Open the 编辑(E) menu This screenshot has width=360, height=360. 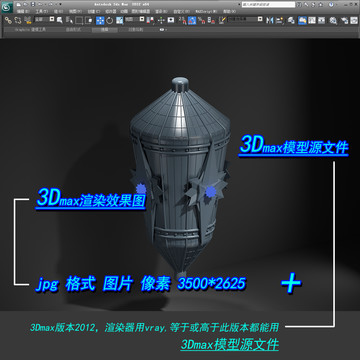click(23, 11)
